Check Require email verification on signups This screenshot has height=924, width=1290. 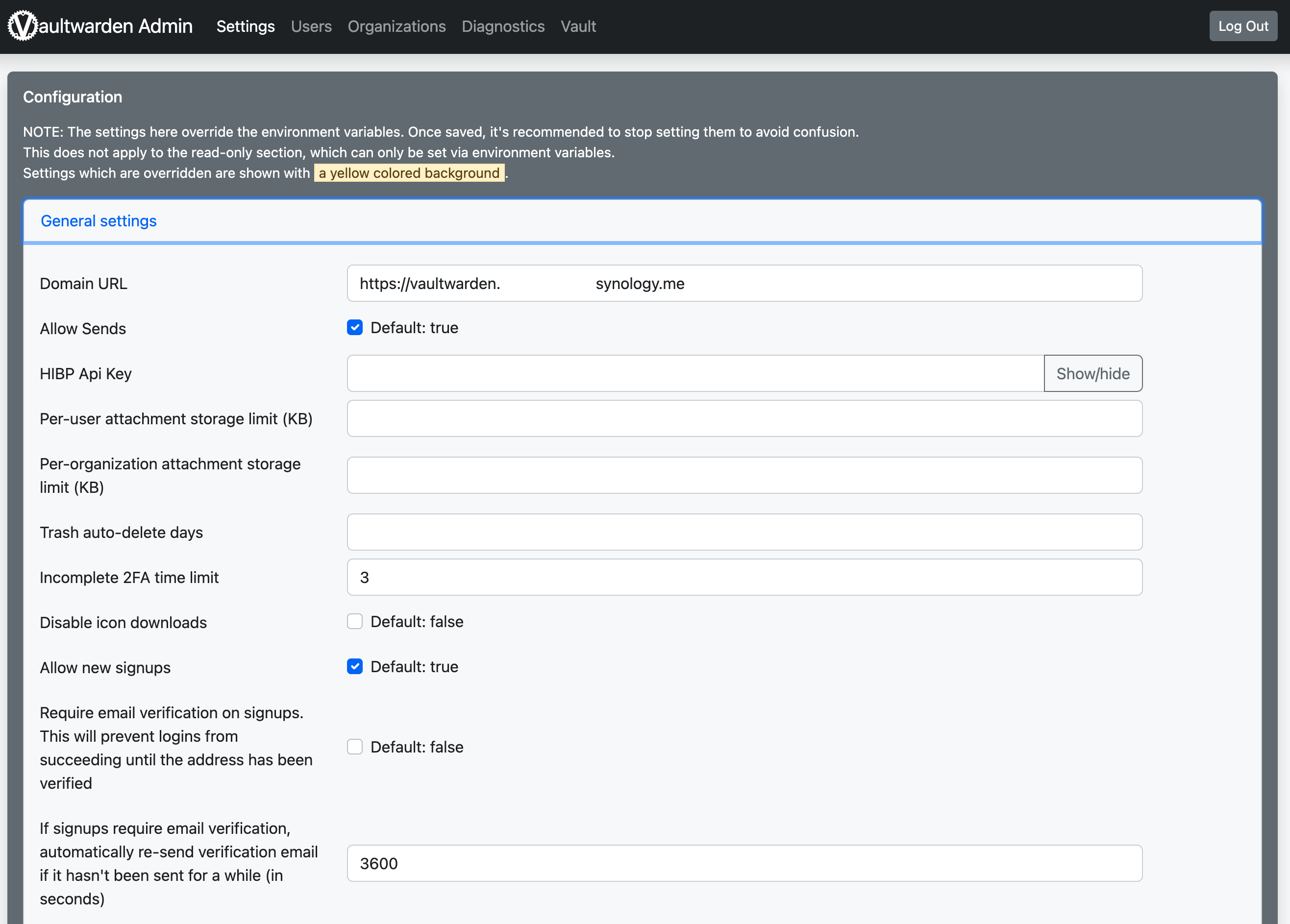[354, 747]
